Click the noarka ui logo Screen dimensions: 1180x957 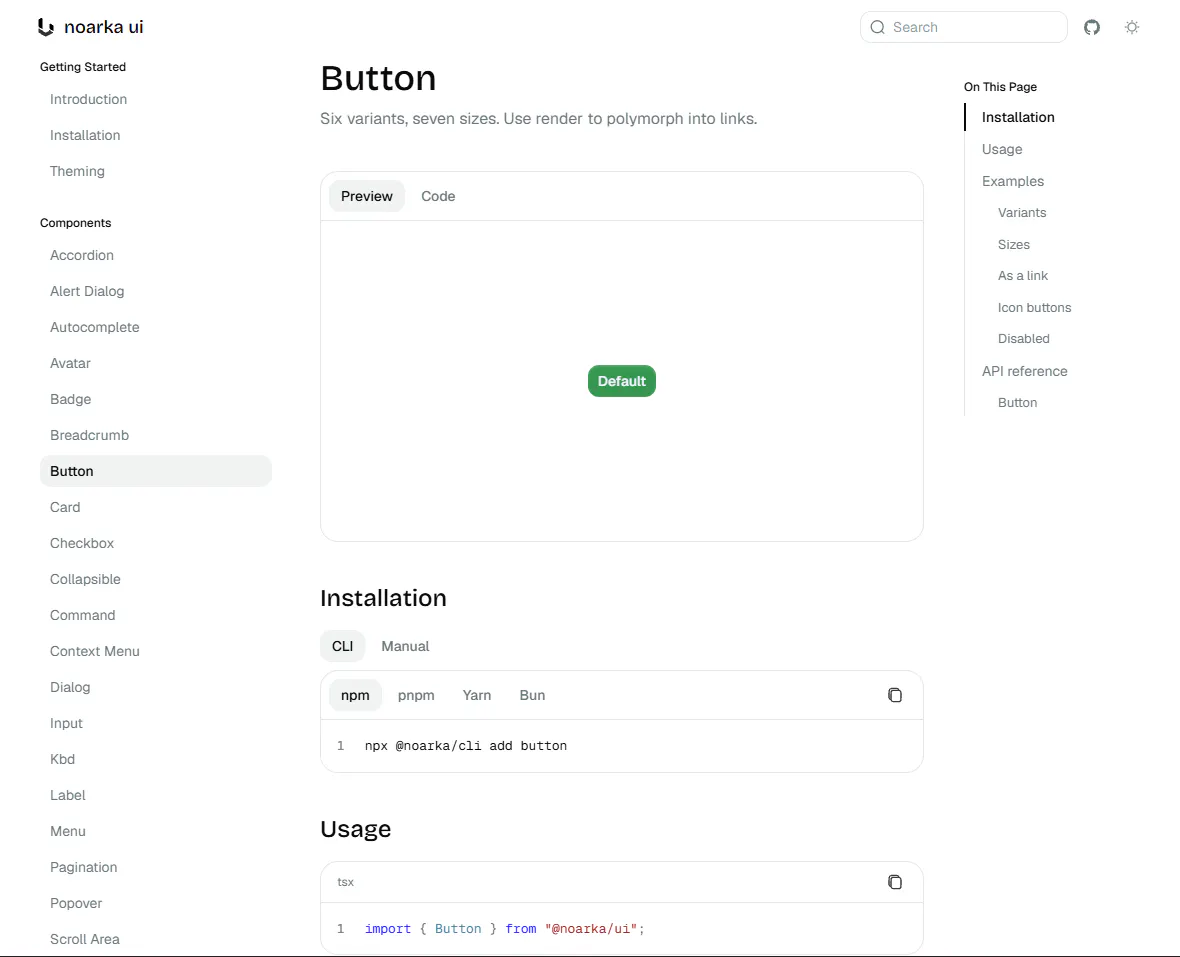[90, 27]
